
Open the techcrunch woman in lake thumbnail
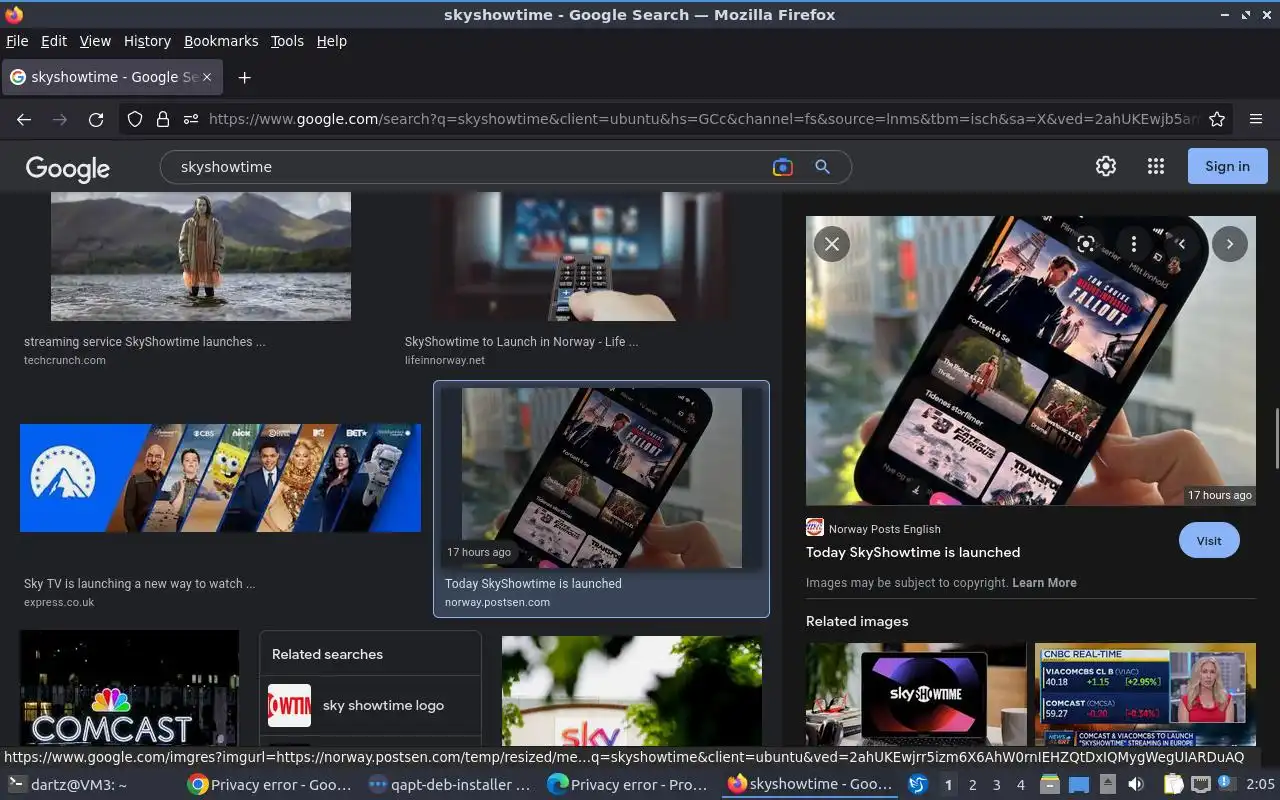201,256
